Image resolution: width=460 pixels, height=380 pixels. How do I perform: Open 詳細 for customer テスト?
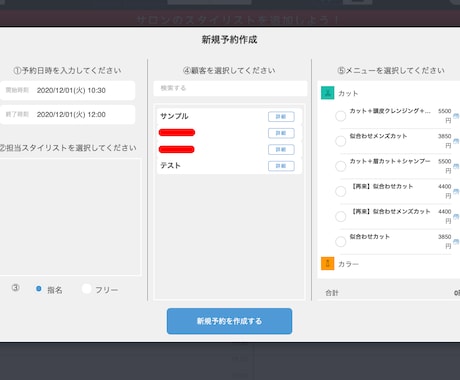coord(281,166)
